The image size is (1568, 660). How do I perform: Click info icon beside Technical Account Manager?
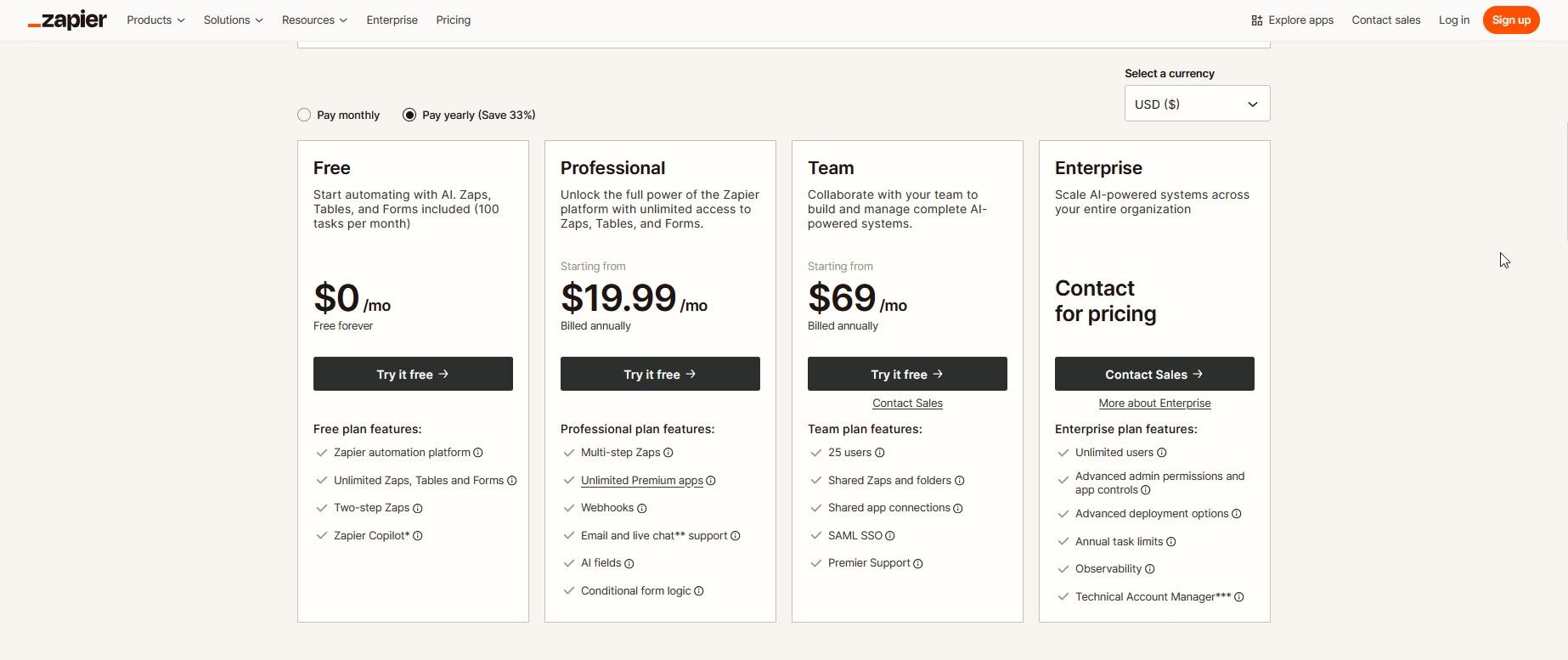1239,597
